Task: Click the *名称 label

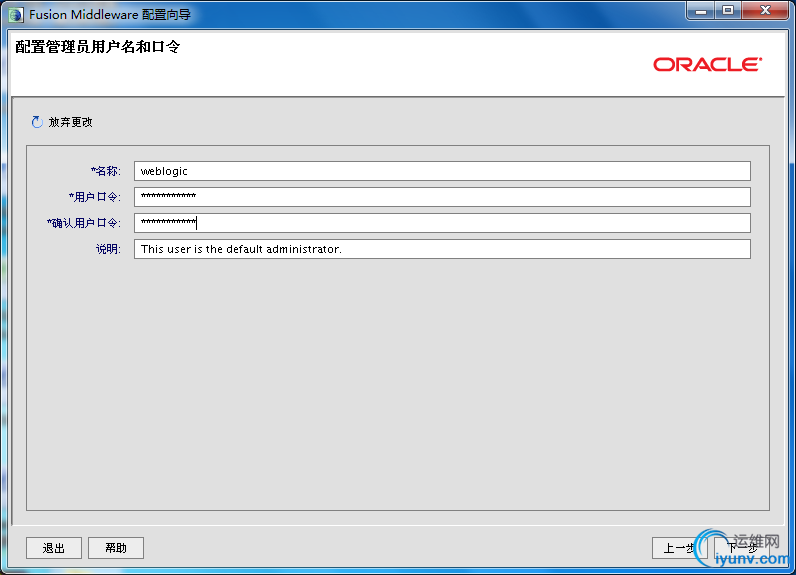Action: coord(106,171)
